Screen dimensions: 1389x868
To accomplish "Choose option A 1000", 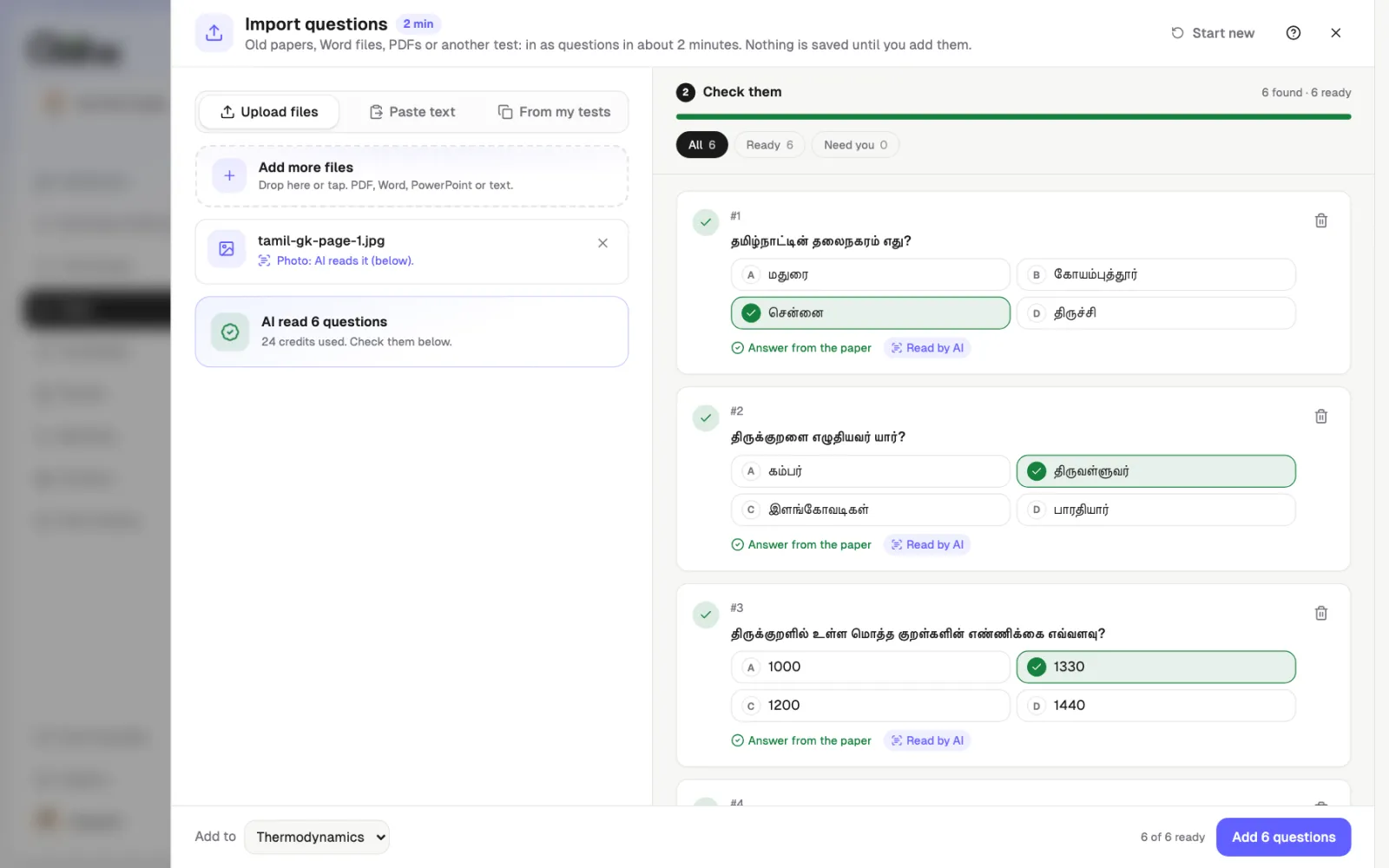I will [x=870, y=667].
